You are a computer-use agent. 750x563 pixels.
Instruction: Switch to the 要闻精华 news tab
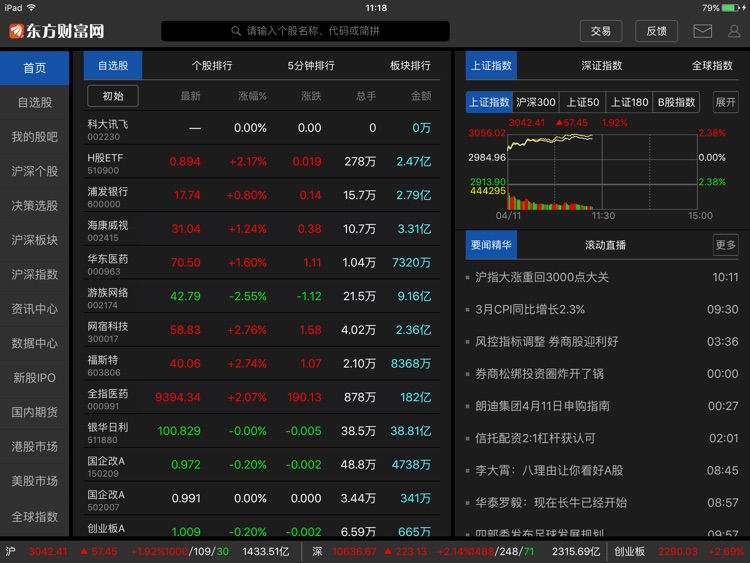491,245
